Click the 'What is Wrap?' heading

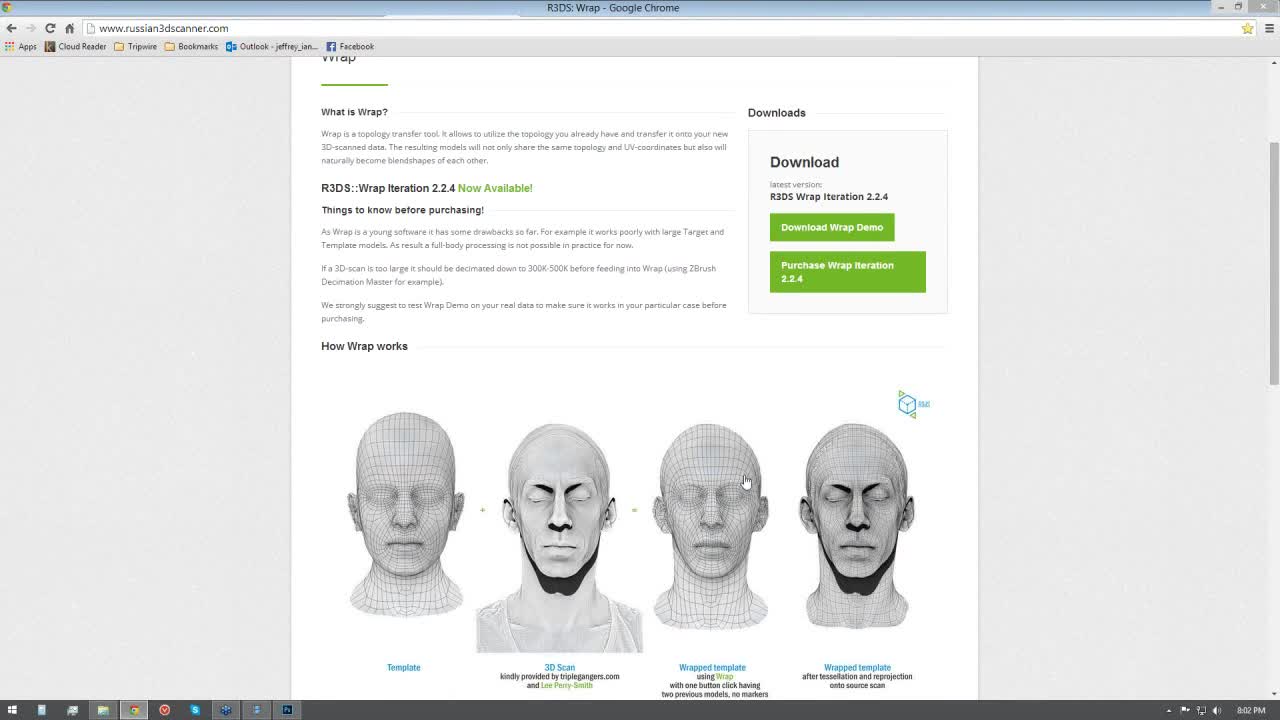(354, 112)
